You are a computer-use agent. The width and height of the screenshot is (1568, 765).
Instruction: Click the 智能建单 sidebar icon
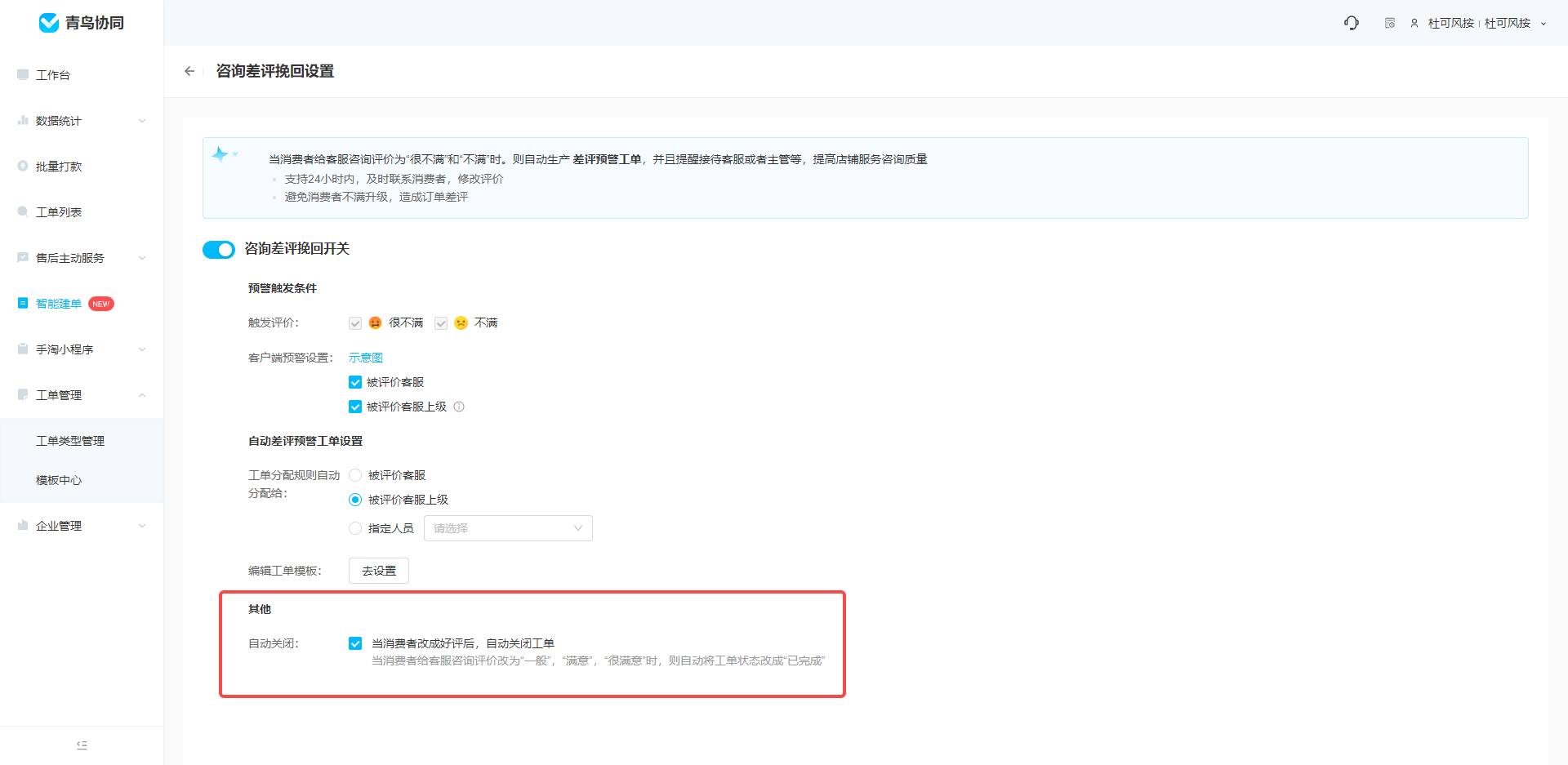[23, 303]
